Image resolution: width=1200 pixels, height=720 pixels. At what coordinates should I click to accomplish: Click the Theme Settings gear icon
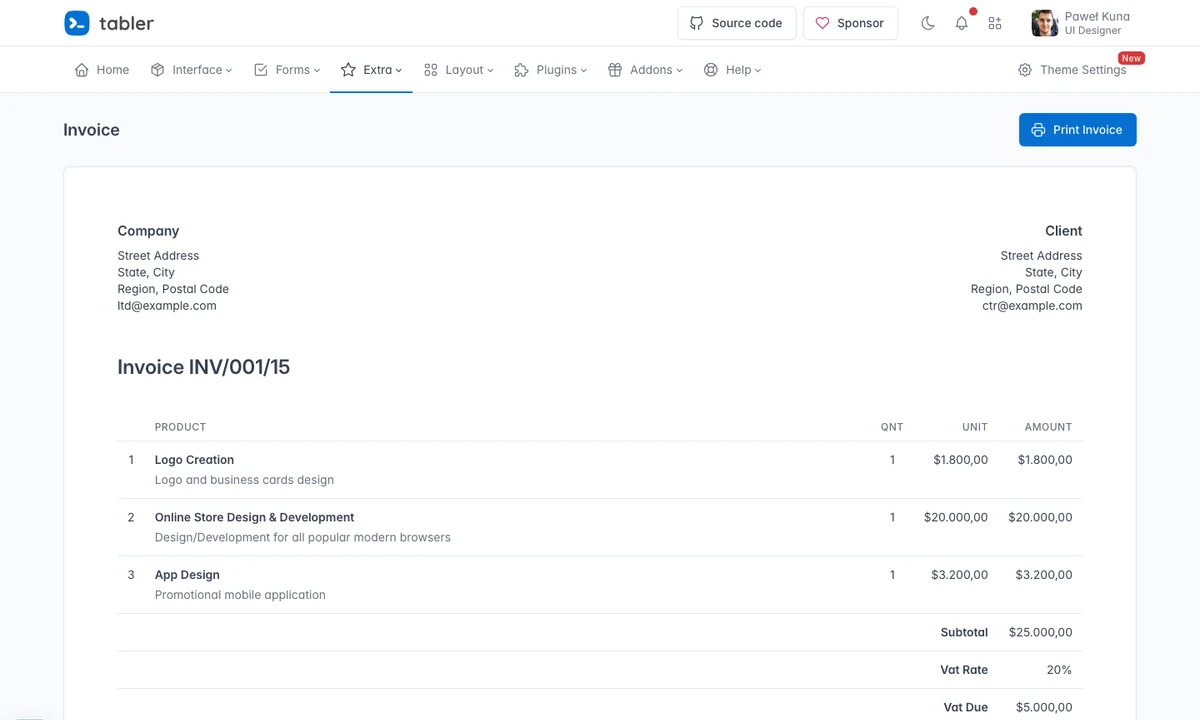click(x=1025, y=70)
